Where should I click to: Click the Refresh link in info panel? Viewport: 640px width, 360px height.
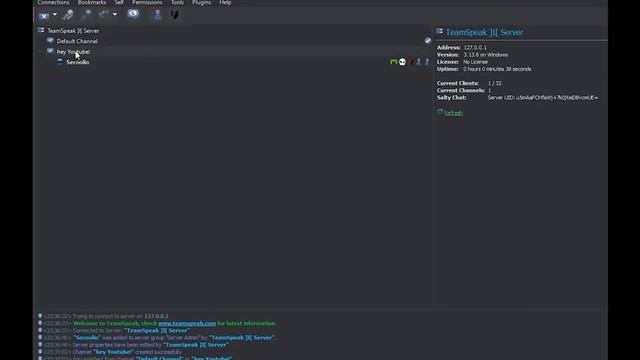click(453, 113)
